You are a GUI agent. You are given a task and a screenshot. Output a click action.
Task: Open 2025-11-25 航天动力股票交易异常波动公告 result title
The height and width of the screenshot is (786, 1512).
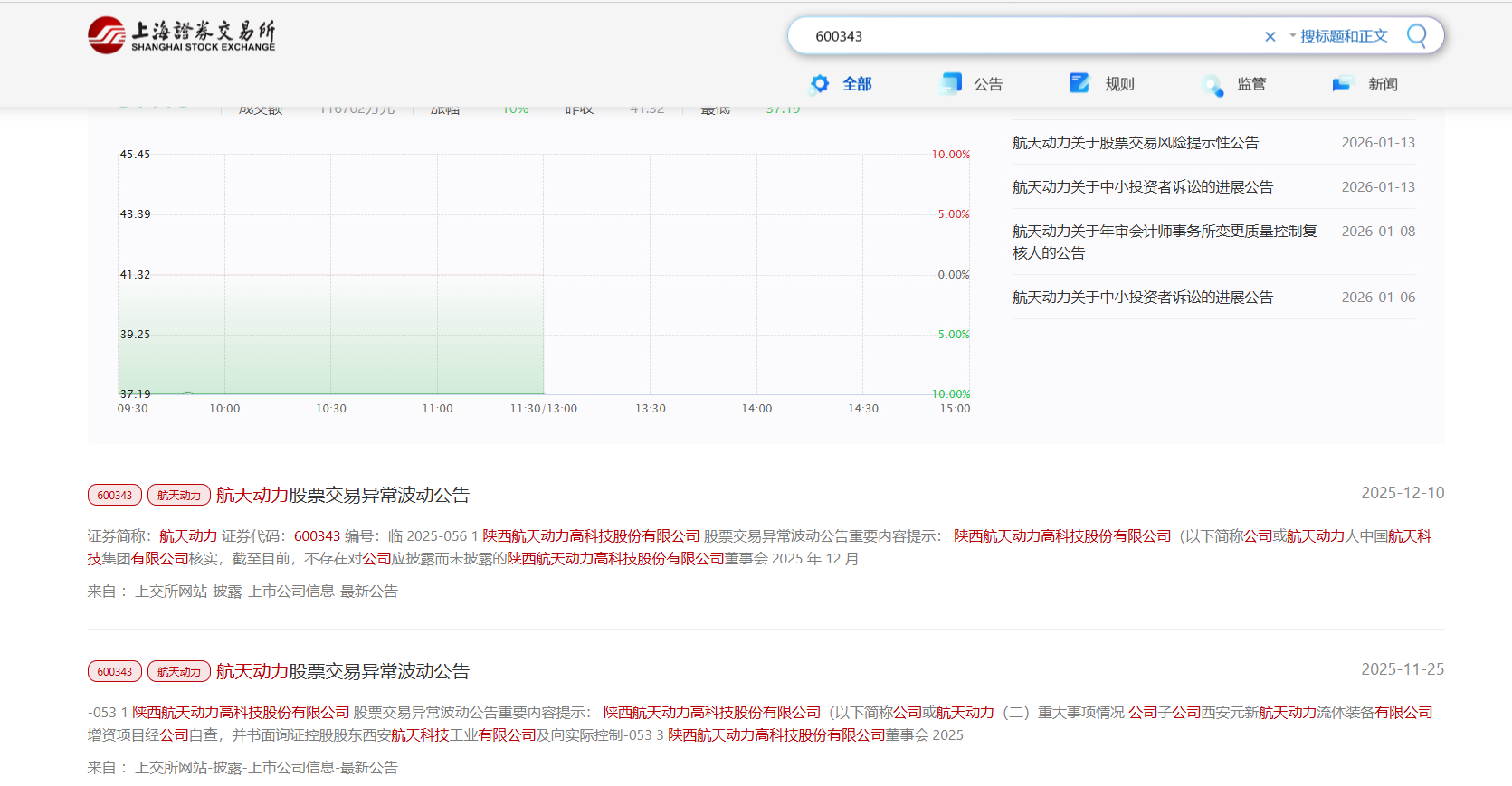[x=343, y=671]
